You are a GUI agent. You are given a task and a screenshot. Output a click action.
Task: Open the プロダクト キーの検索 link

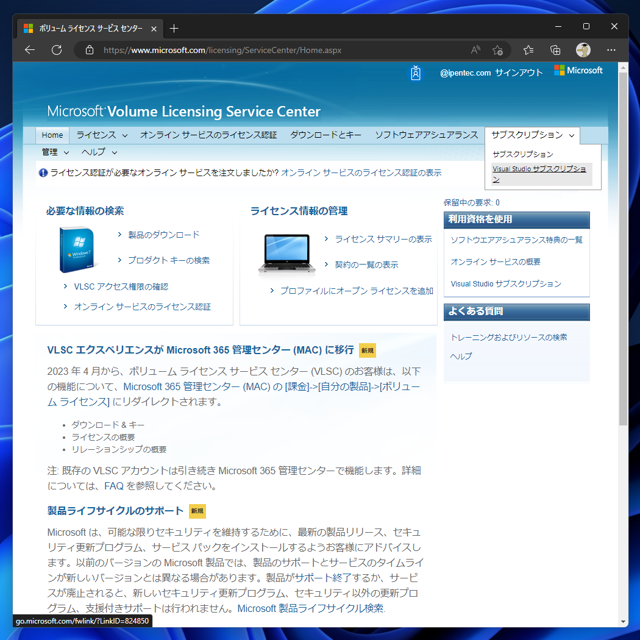click(169, 260)
